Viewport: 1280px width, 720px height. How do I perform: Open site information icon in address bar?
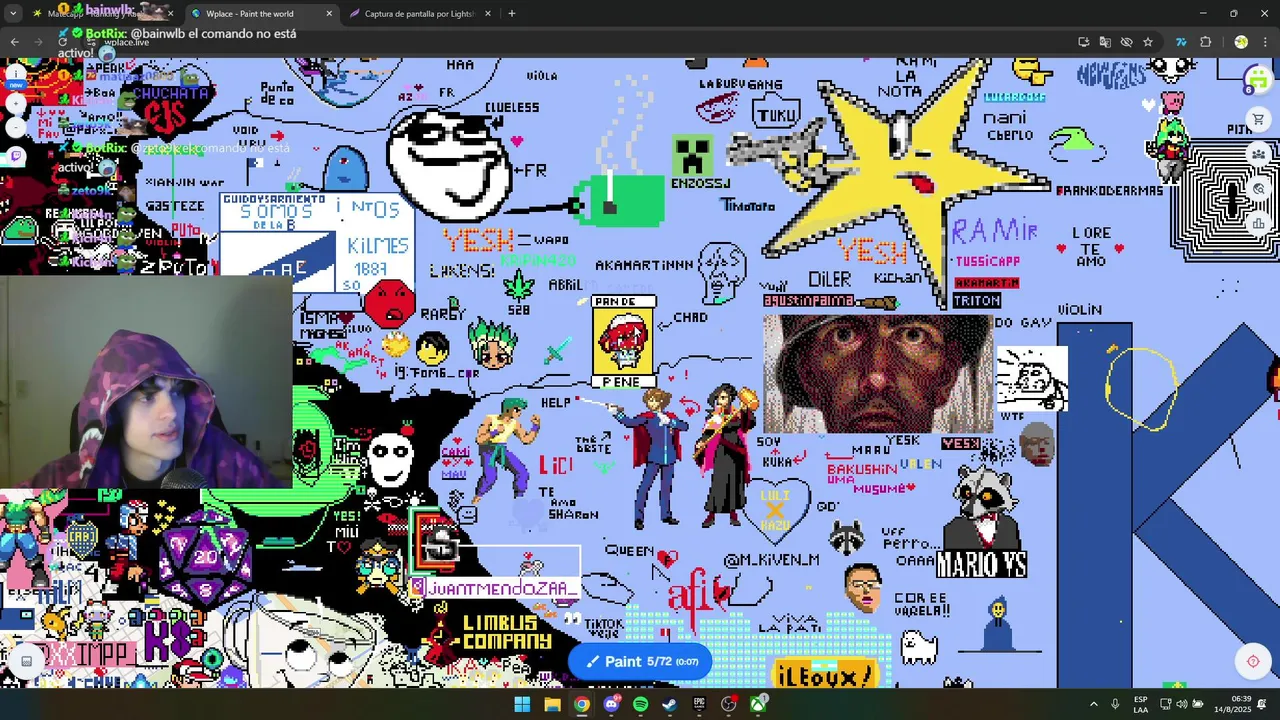93,42
